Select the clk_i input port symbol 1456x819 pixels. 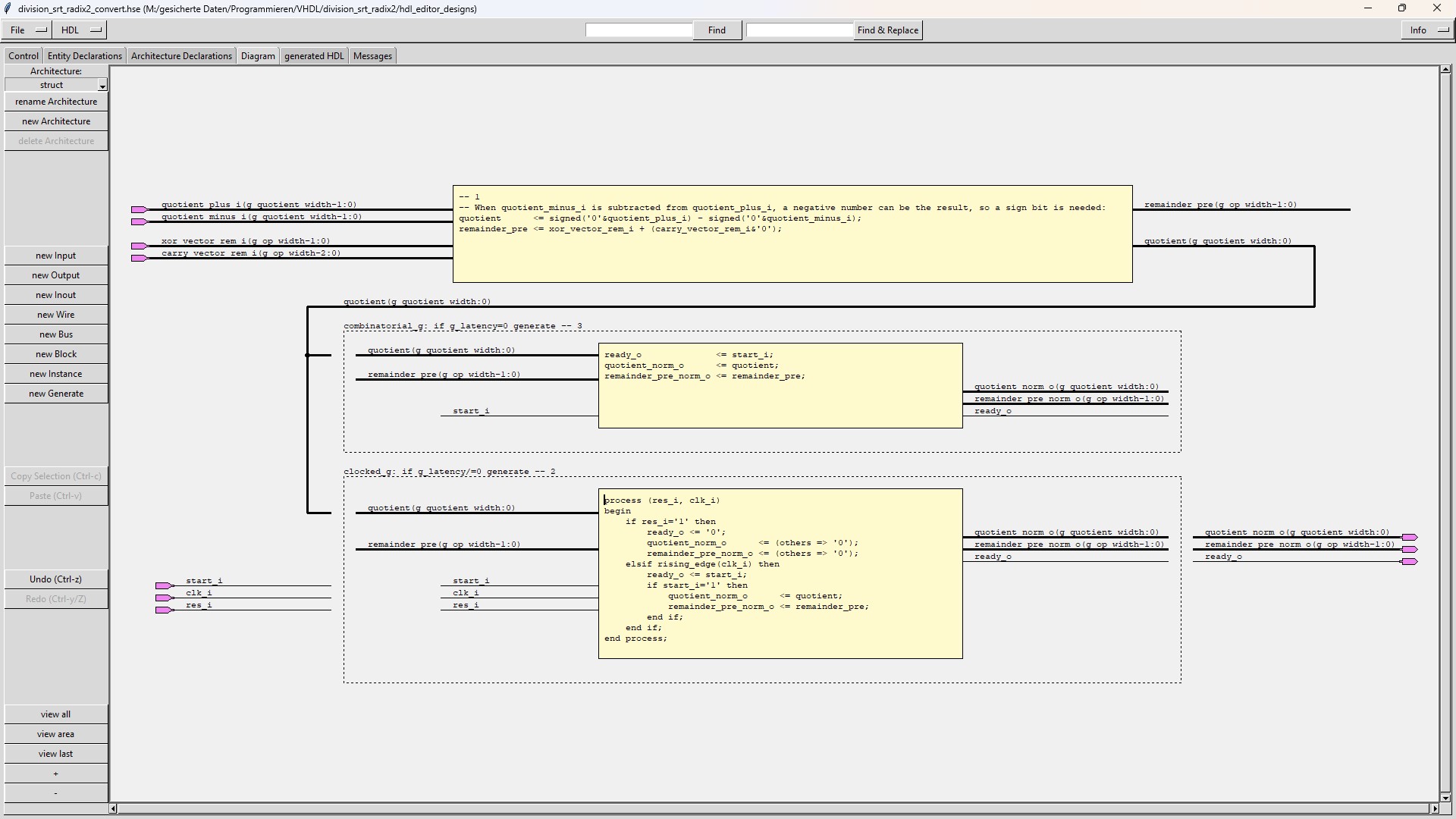(164, 598)
